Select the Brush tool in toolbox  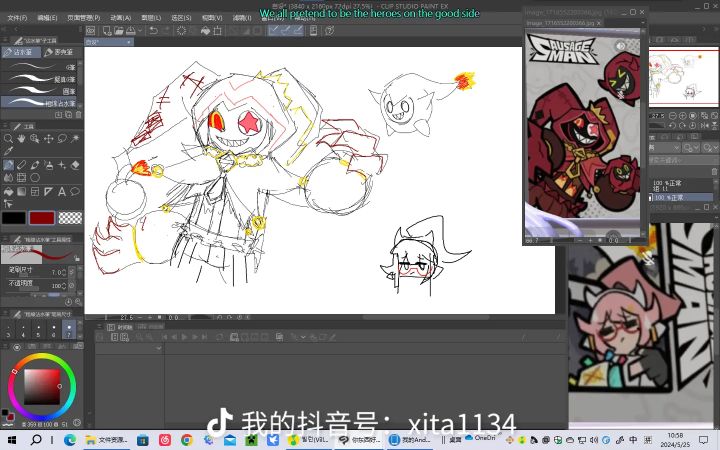coord(35,165)
